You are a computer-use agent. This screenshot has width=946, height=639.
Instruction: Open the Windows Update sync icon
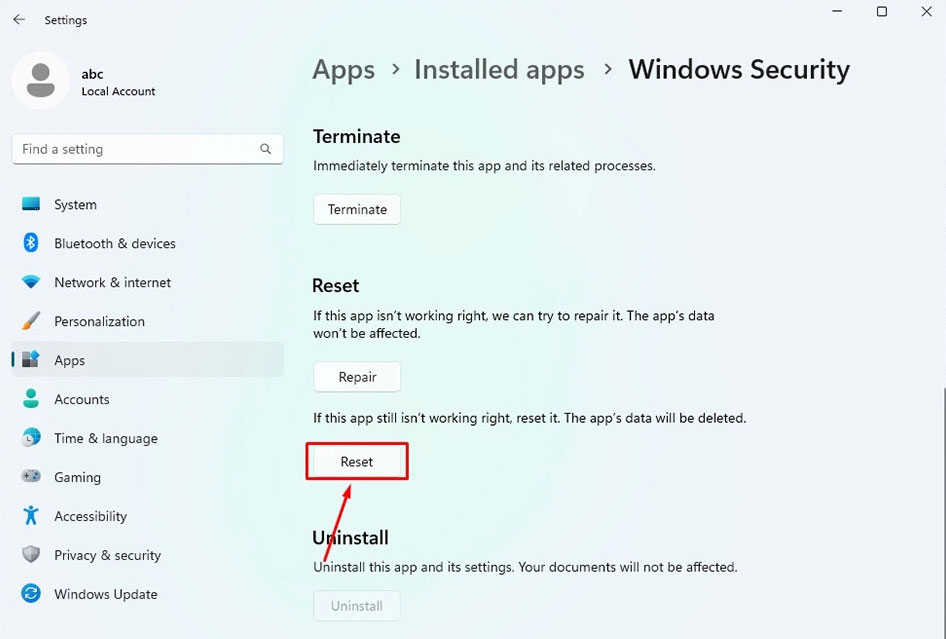pos(32,594)
